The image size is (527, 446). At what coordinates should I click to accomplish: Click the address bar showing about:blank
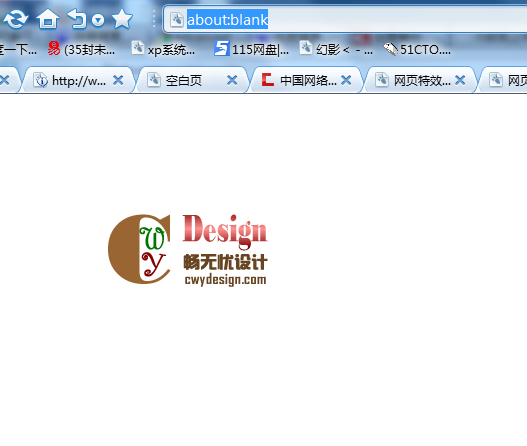coord(346,20)
